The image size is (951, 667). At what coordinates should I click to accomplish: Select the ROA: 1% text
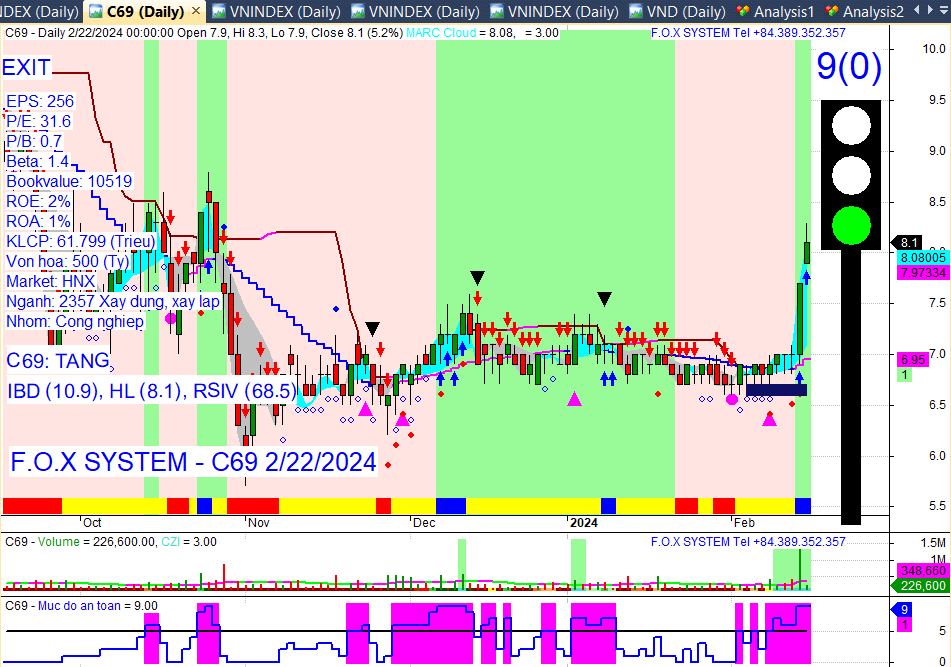tap(38, 221)
